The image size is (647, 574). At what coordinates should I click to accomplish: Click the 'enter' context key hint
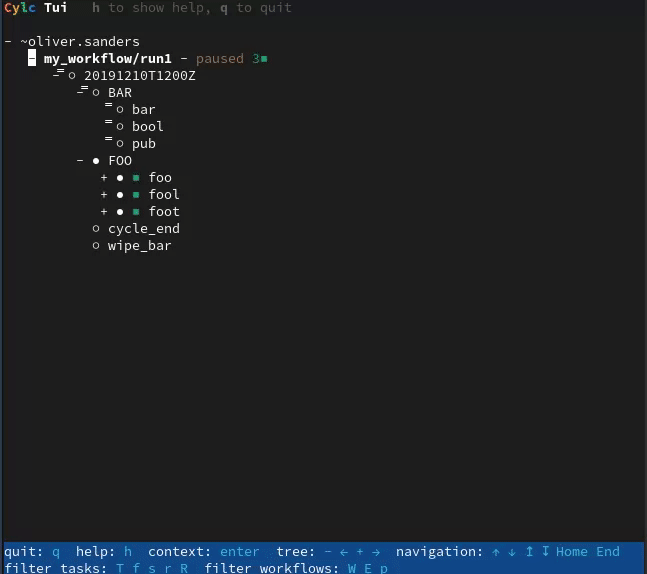(x=240, y=552)
